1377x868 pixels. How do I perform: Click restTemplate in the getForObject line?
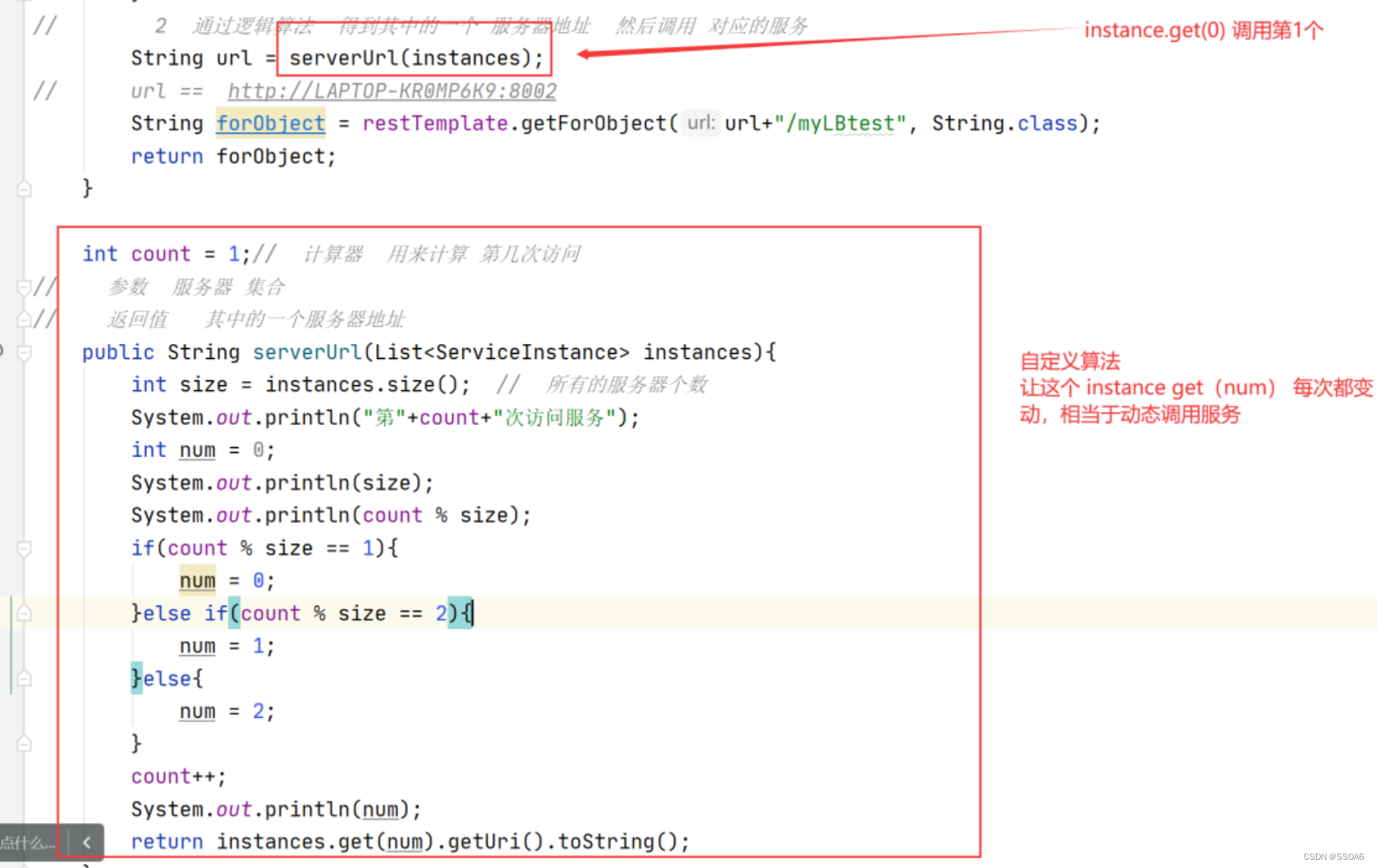tap(435, 123)
